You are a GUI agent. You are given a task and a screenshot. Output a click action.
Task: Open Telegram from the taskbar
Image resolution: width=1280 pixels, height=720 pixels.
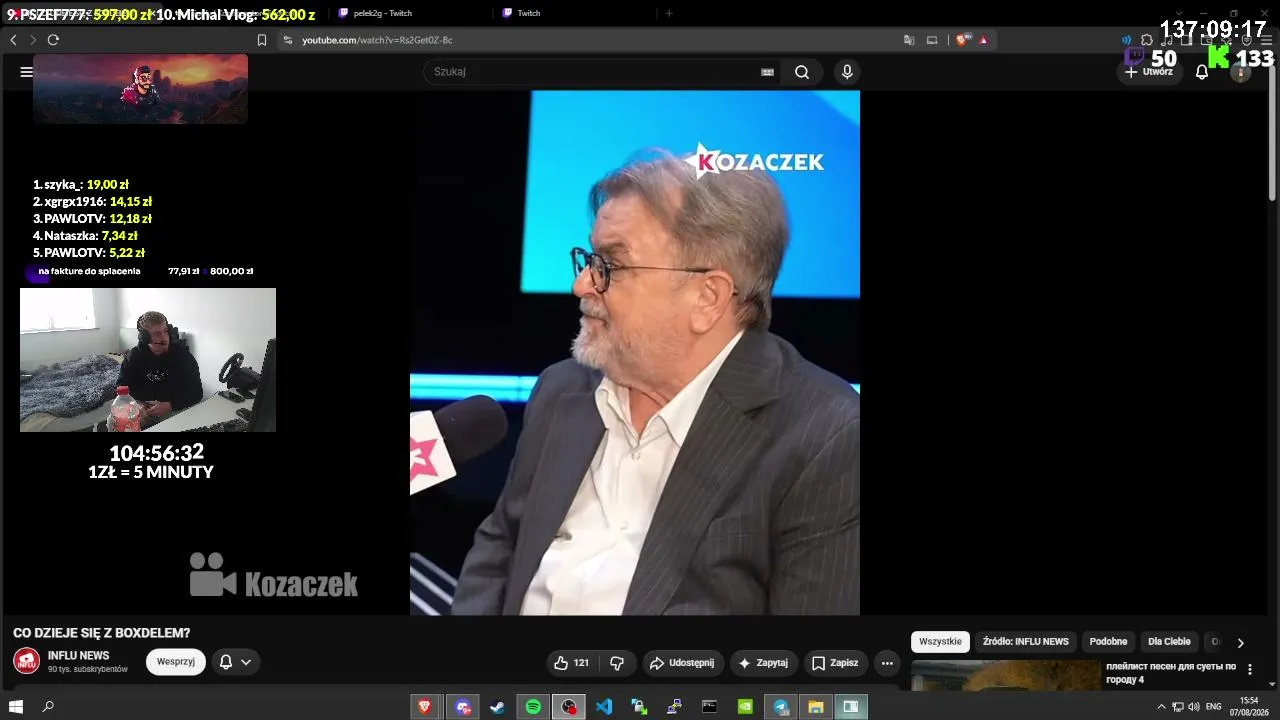[x=780, y=707]
